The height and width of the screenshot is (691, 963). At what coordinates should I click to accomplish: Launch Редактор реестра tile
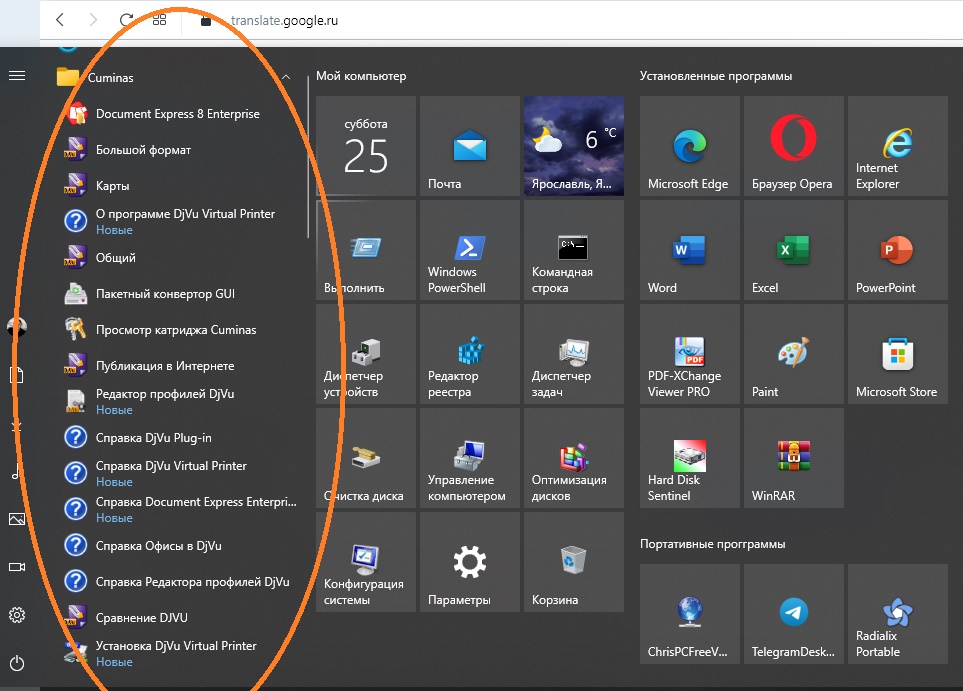[x=470, y=354]
